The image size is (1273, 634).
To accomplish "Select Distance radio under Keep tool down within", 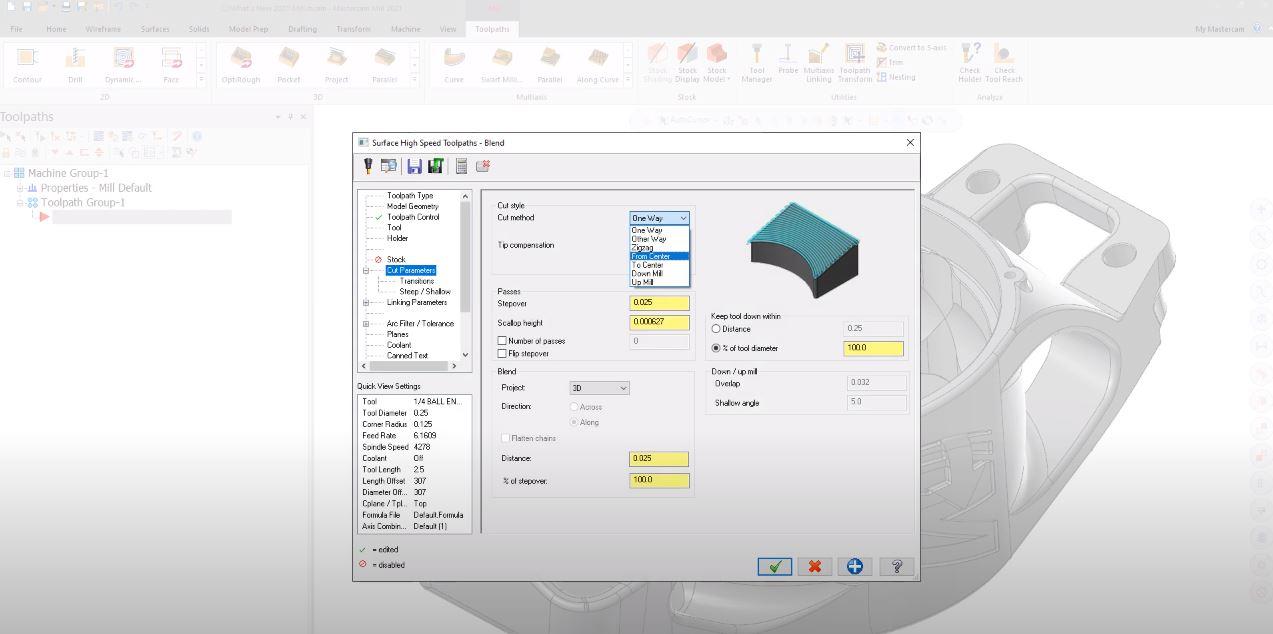I will [x=716, y=329].
